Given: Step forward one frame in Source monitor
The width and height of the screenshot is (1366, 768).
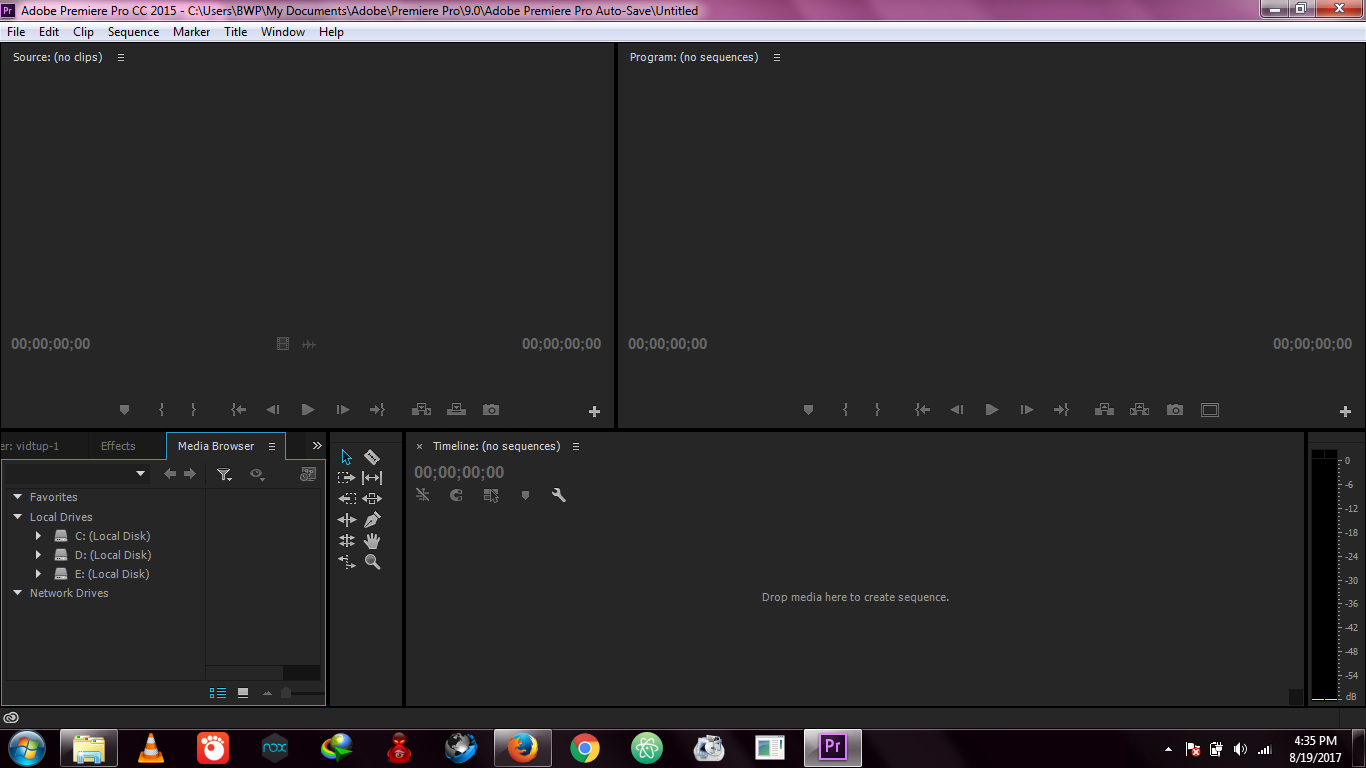Looking at the screenshot, I should point(343,410).
